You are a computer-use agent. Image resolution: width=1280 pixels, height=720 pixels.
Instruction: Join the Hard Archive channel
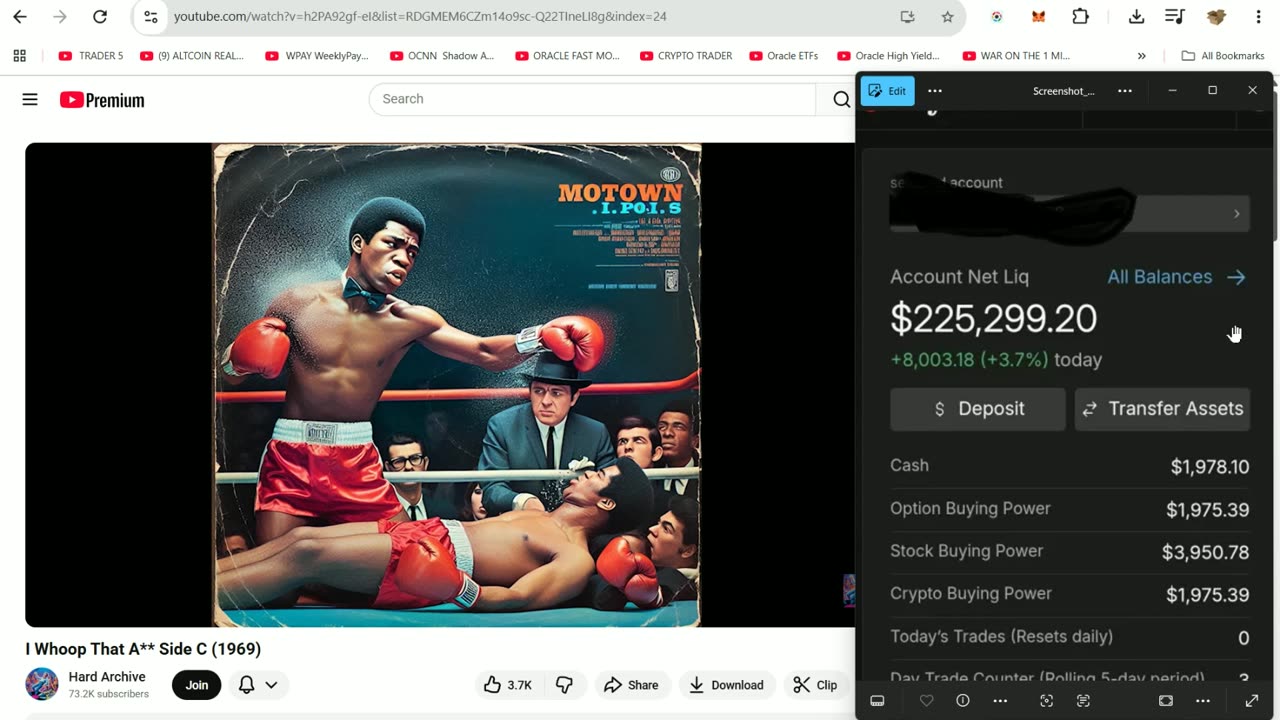coord(197,685)
